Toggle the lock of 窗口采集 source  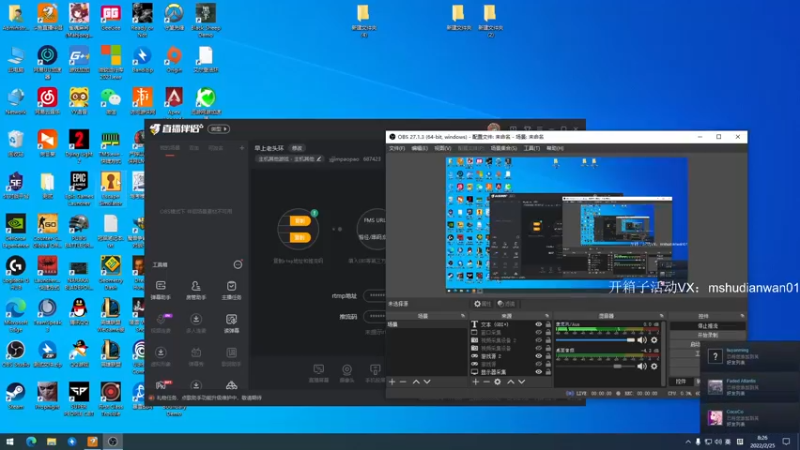pos(548,332)
